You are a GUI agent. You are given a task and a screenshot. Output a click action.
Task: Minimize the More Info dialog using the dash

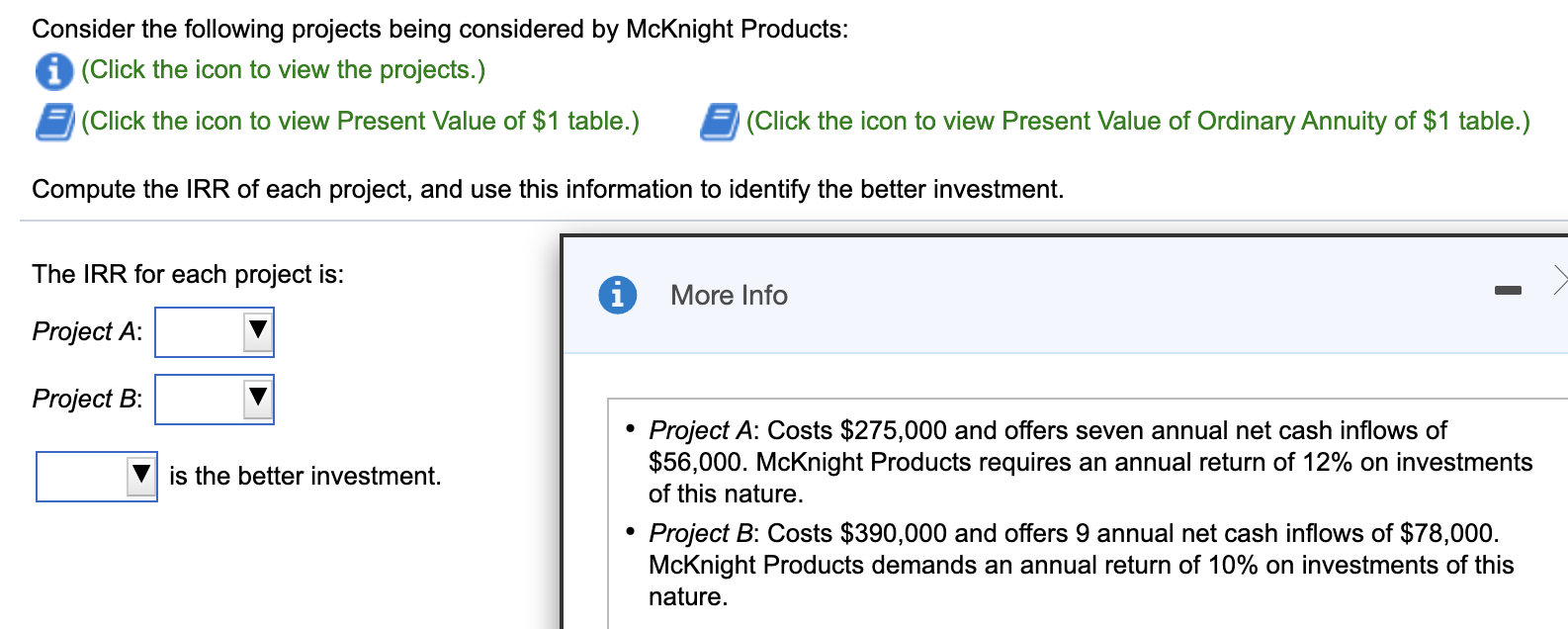coord(1508,290)
